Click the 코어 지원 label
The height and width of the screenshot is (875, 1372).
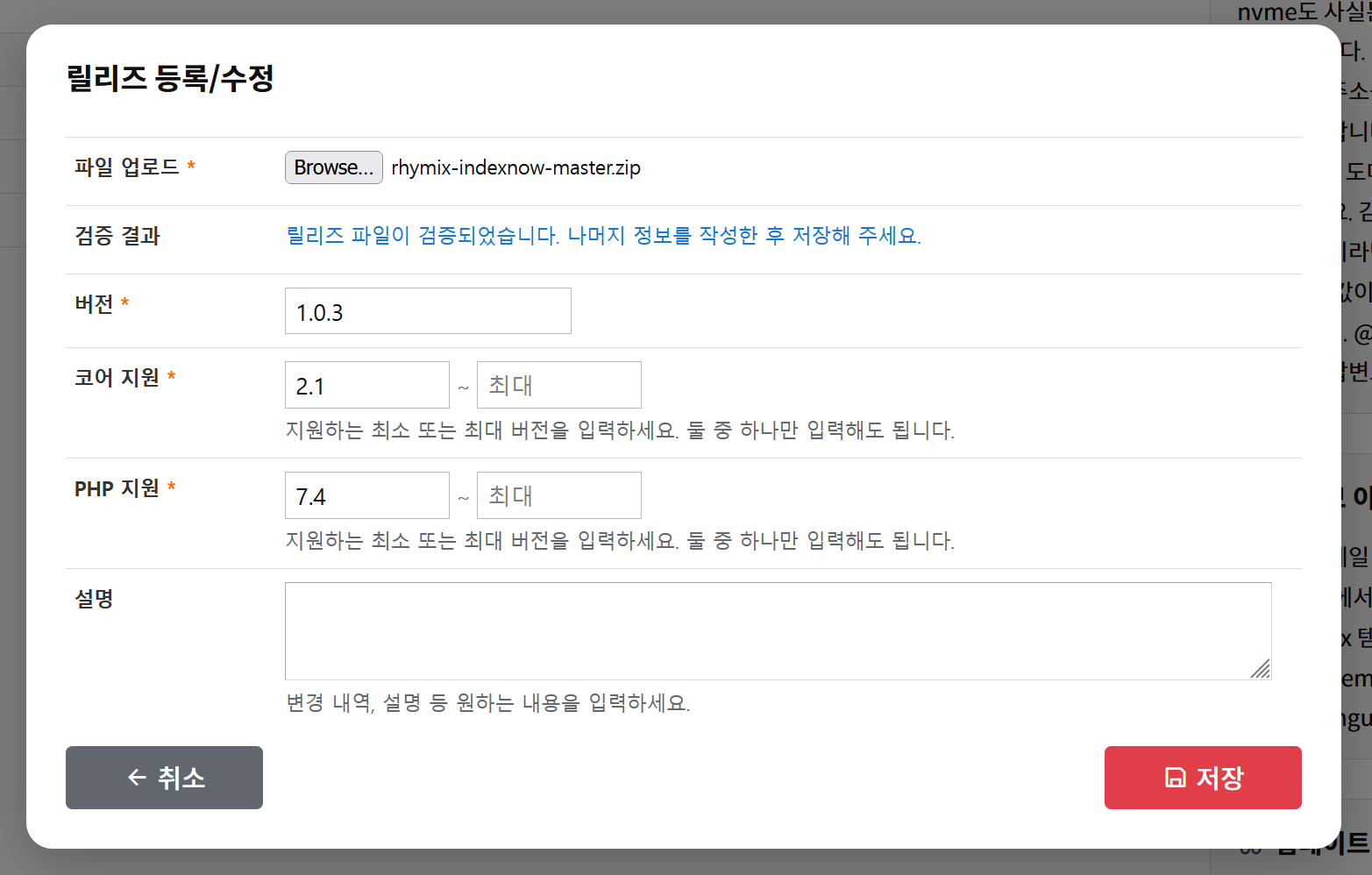pos(117,378)
